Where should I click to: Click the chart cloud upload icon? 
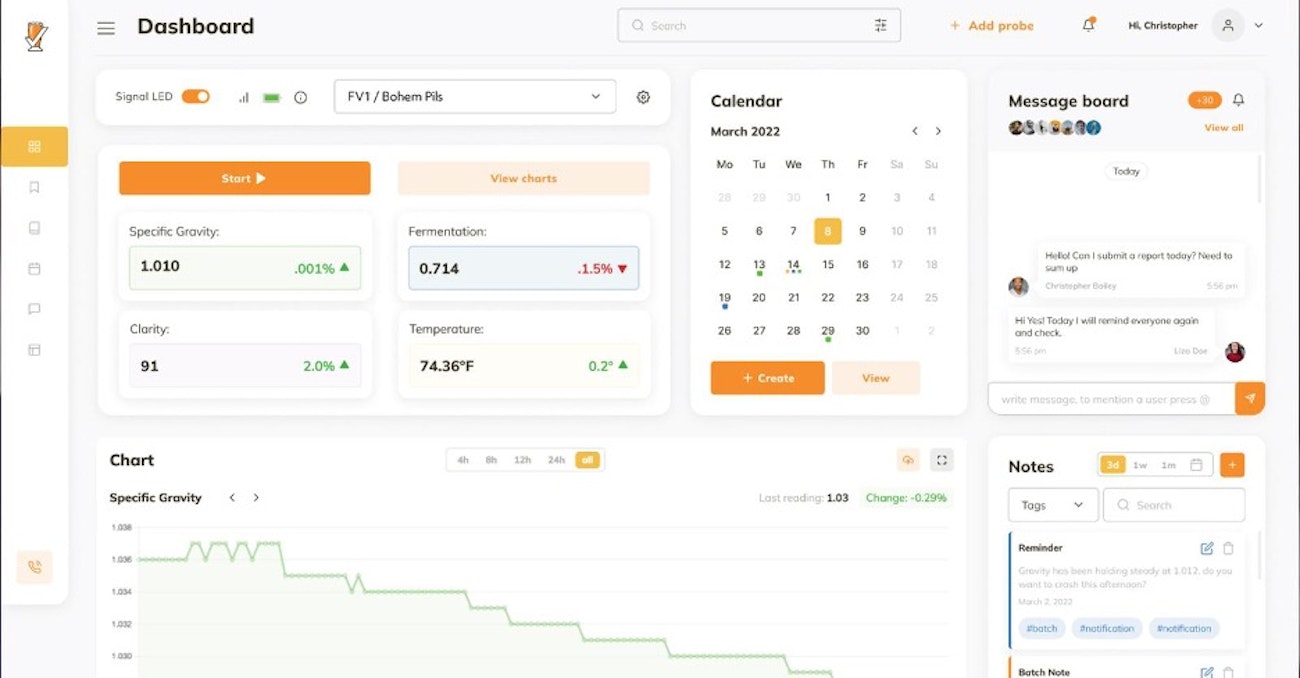tap(908, 460)
